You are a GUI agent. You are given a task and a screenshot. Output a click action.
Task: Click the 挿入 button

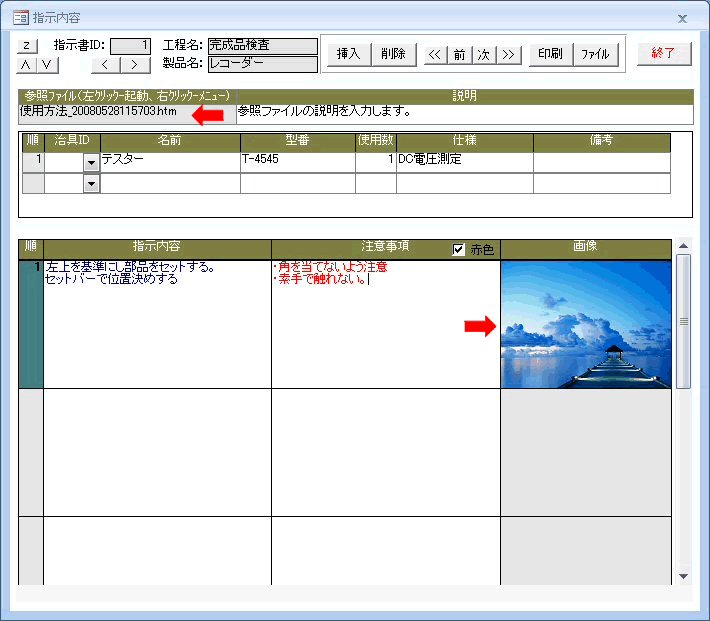349,54
